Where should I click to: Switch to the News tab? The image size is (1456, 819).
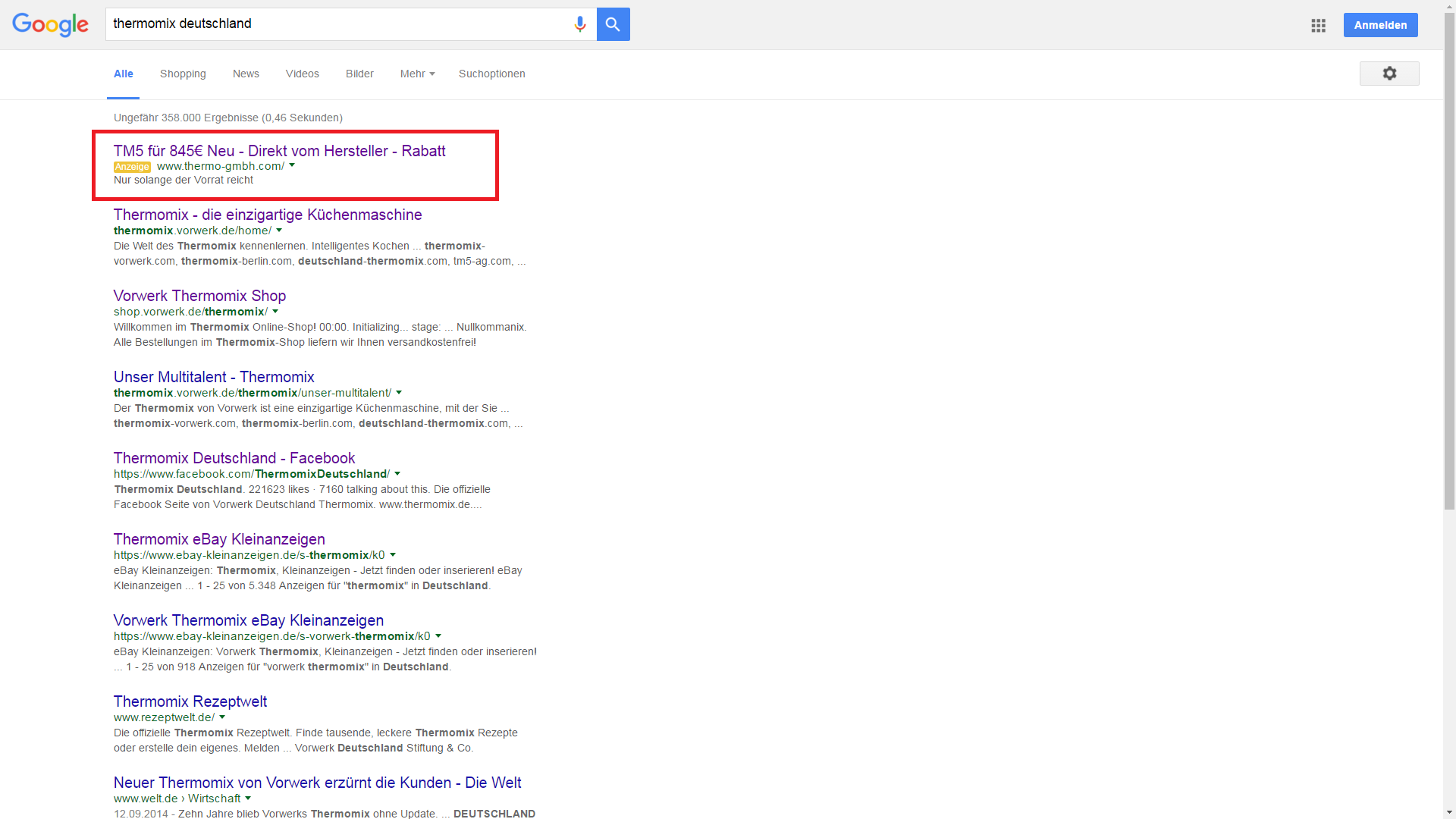246,74
